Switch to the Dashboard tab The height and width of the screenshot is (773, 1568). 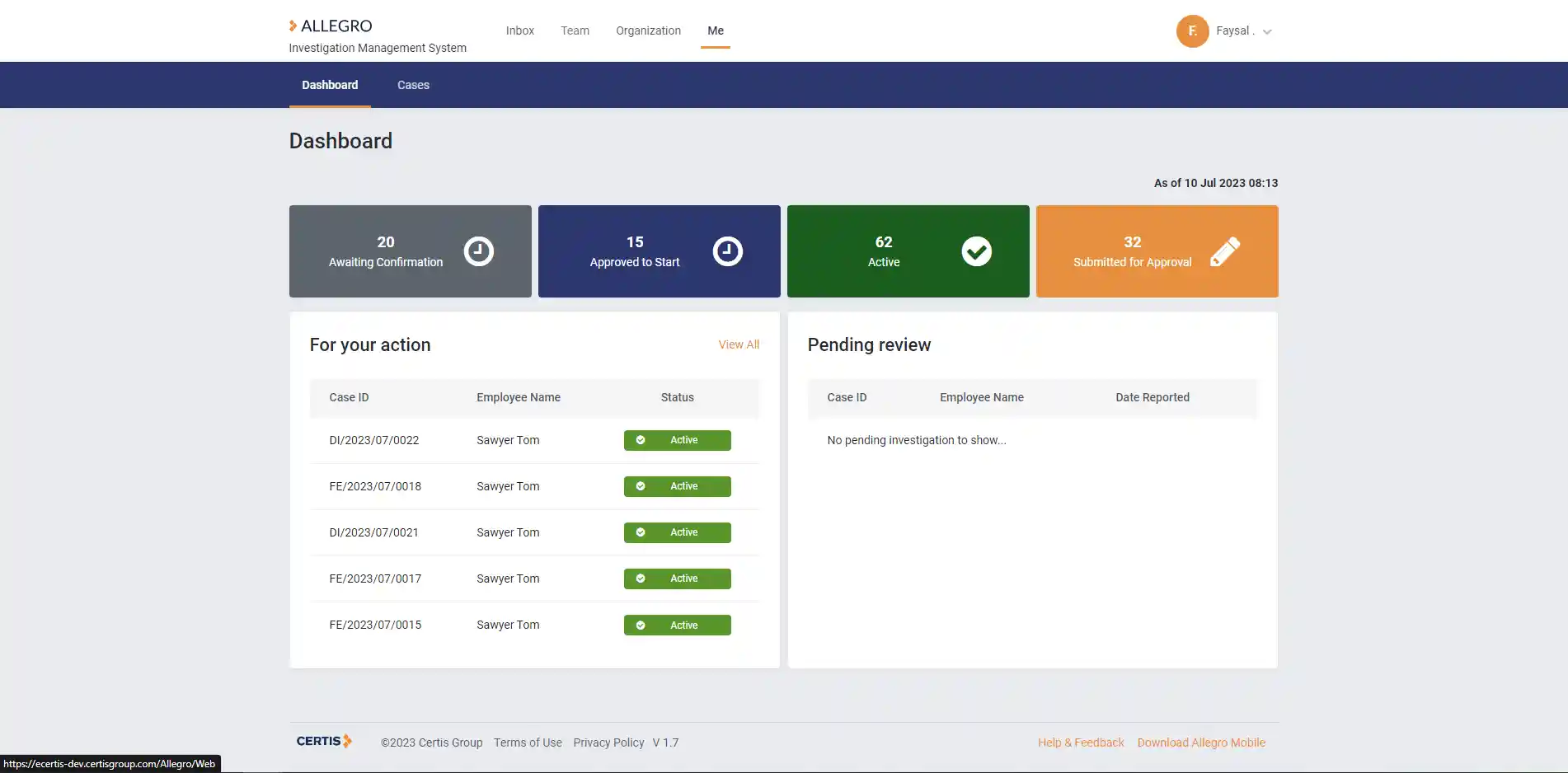[330, 85]
